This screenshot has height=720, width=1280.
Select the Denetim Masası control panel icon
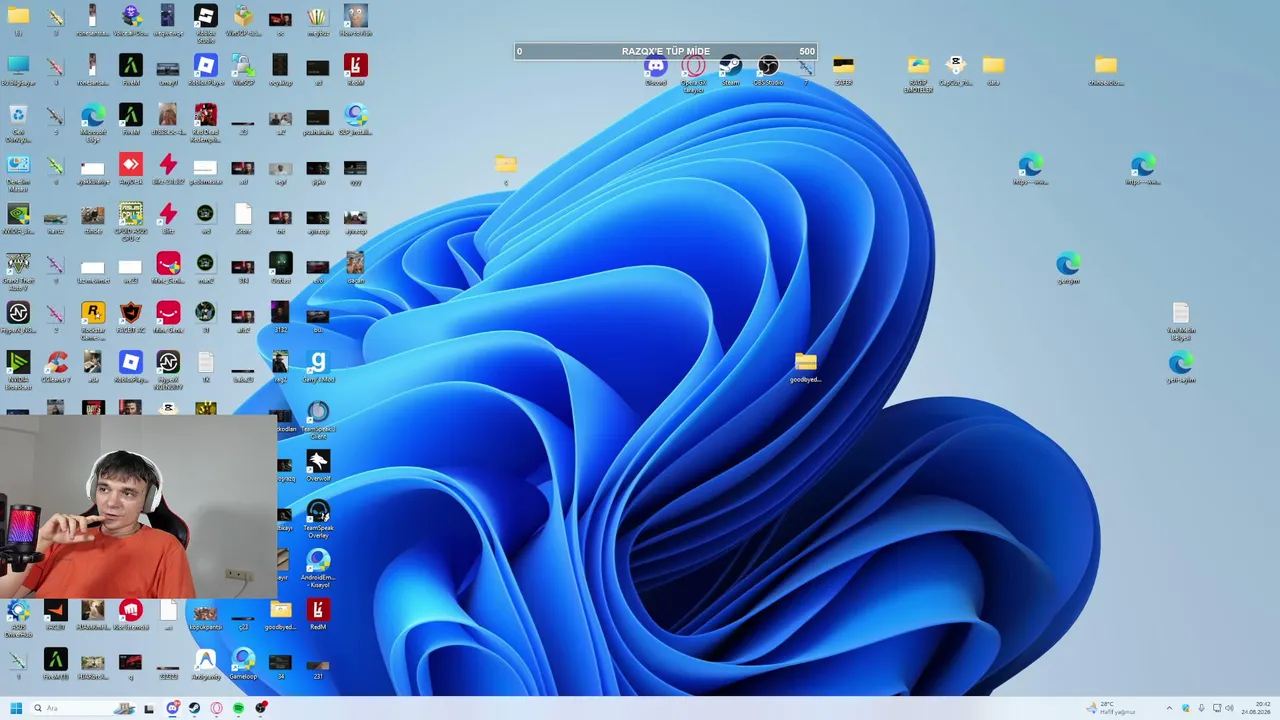18,173
